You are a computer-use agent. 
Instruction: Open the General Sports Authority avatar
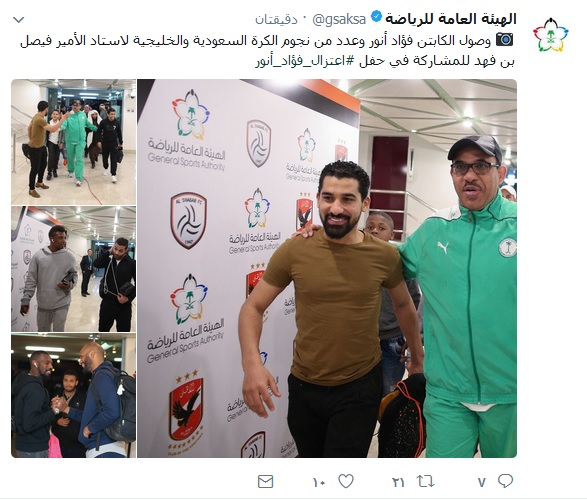pyautogui.click(x=550, y=35)
